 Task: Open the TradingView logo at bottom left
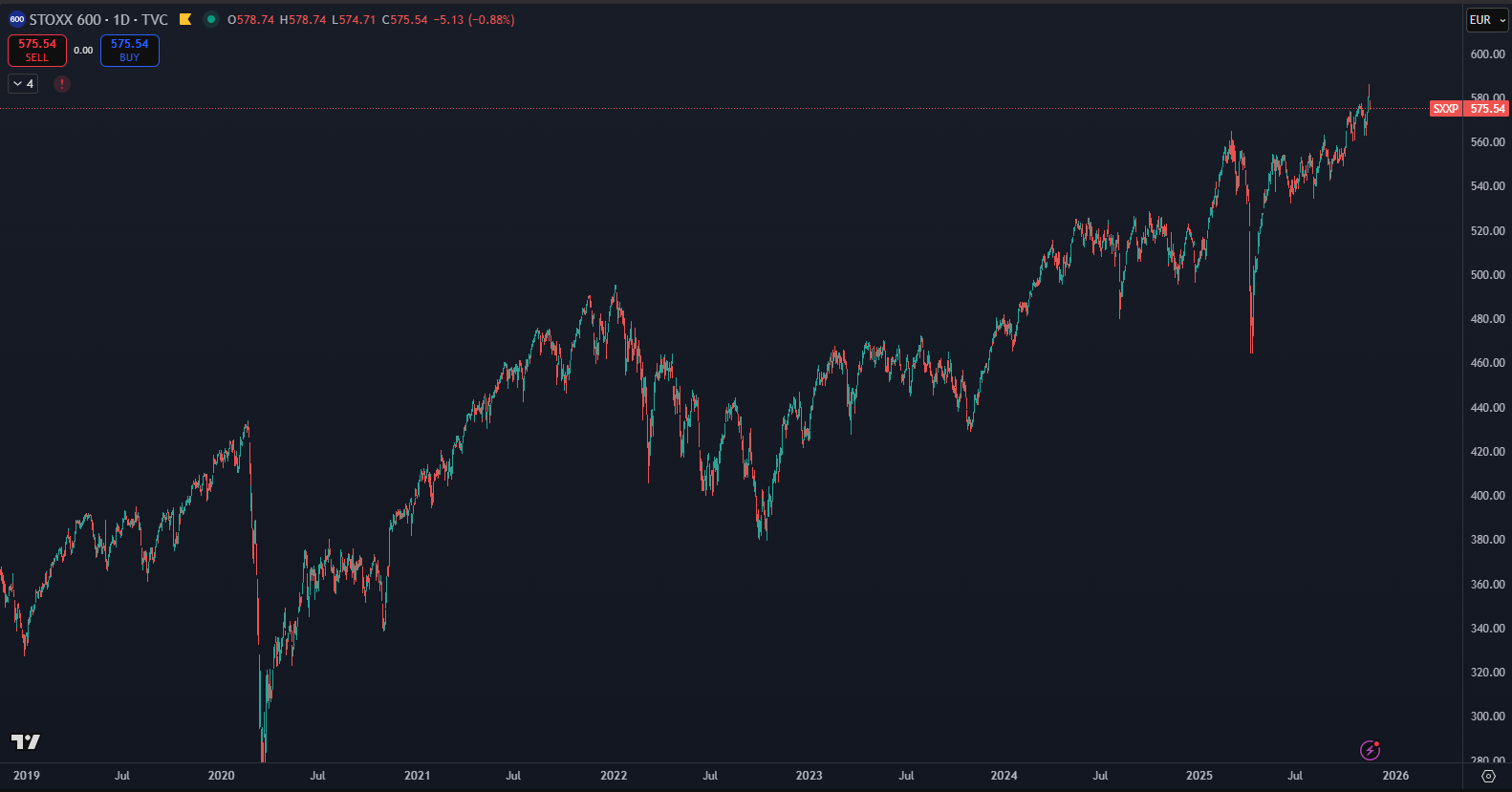[x=26, y=741]
